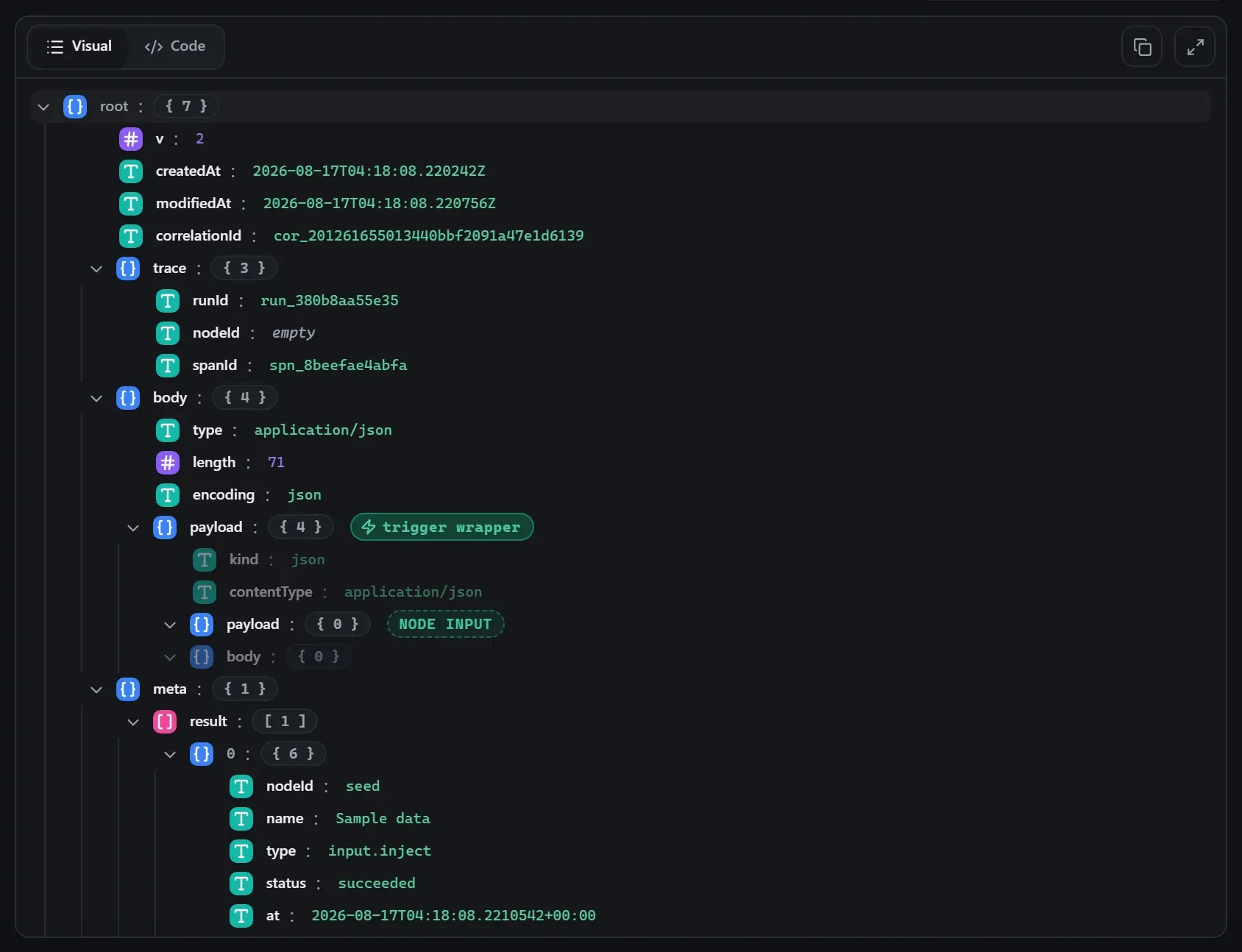Select the type value input.inject

[x=380, y=850]
